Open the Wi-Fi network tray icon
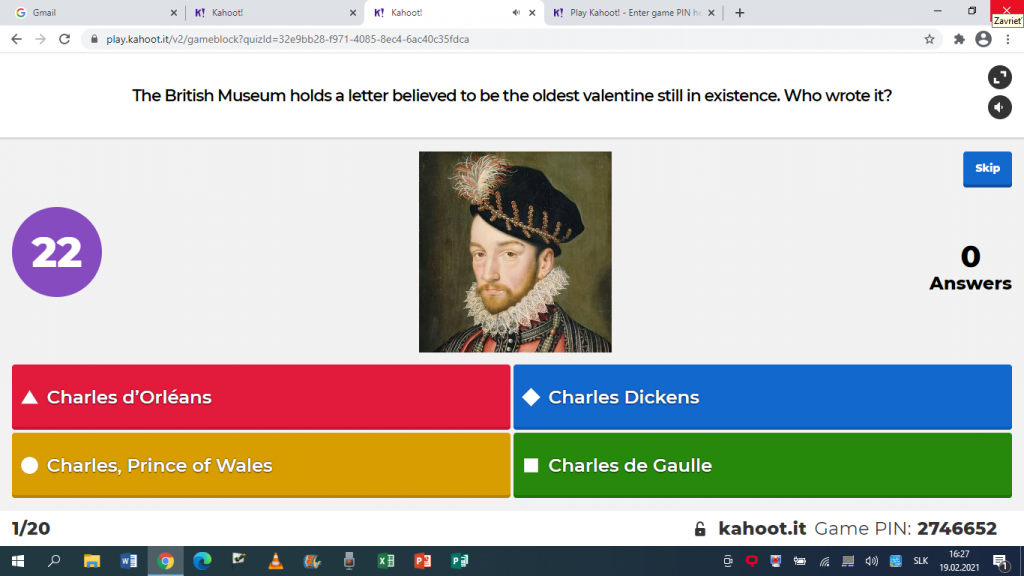 point(824,561)
